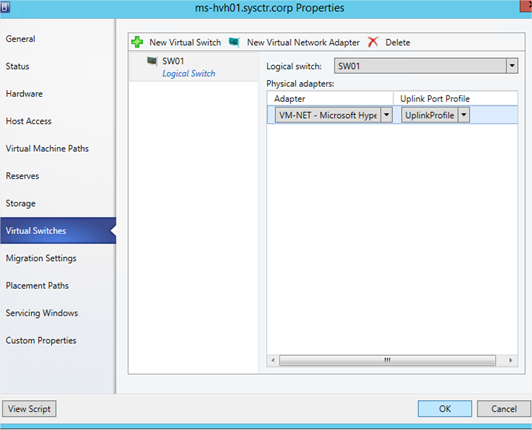Viewport: 532px width, 430px height.
Task: Click the properties window title bar icon
Action: click(5, 7)
